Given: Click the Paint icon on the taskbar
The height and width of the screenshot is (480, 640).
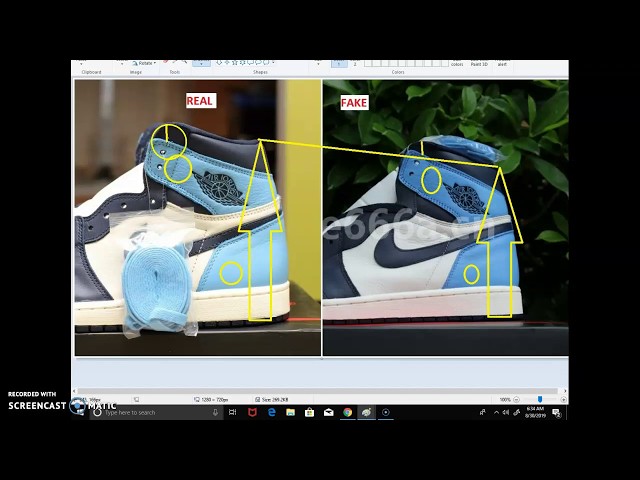Looking at the screenshot, I should coord(367,412).
